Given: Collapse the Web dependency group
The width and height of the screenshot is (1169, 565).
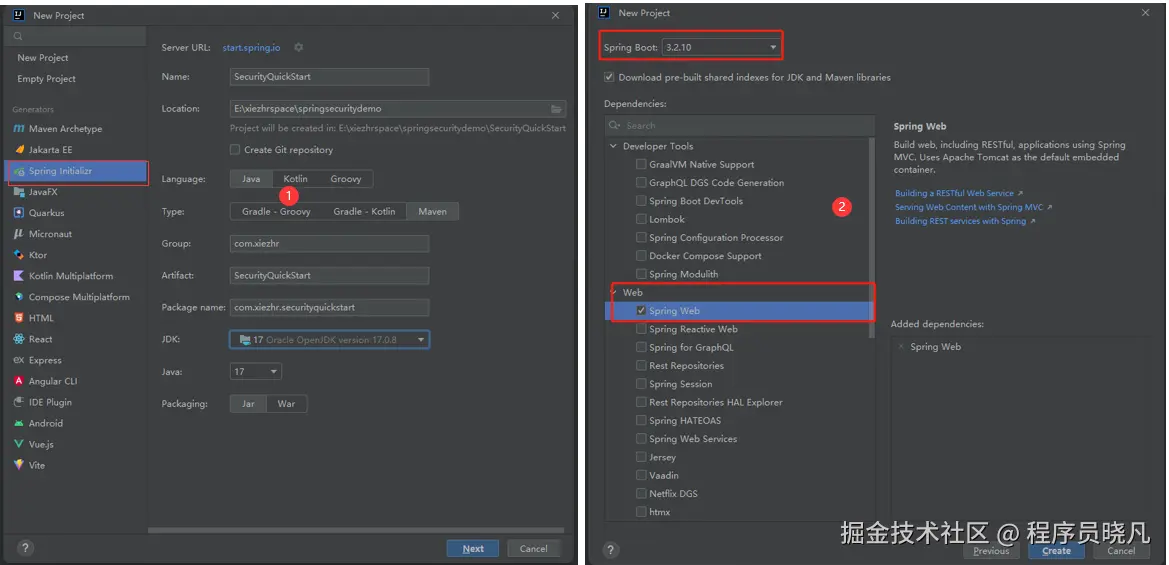Looking at the screenshot, I should (614, 293).
